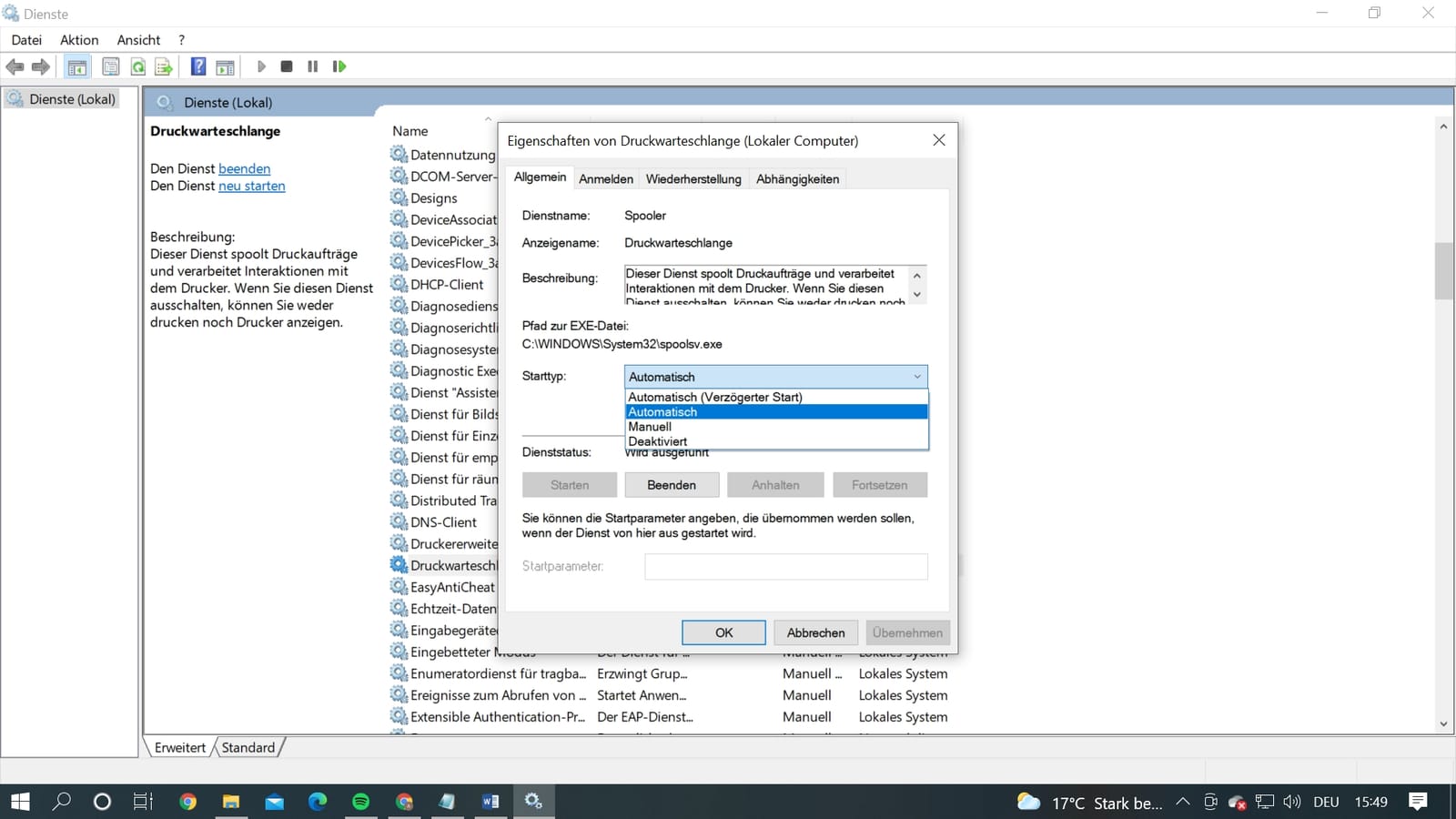Click the 'beenden' link in left pane
Image resolution: width=1456 pixels, height=819 pixels.
[244, 168]
